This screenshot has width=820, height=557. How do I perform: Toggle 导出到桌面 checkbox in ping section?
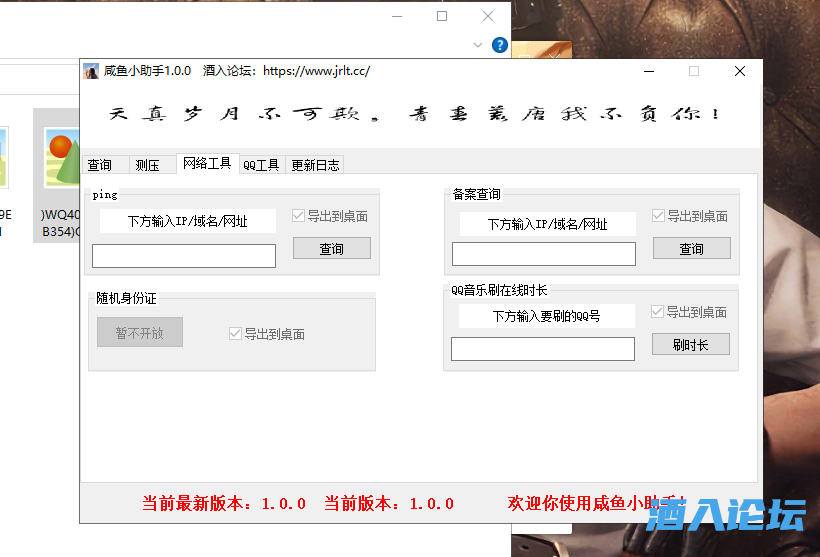(299, 216)
